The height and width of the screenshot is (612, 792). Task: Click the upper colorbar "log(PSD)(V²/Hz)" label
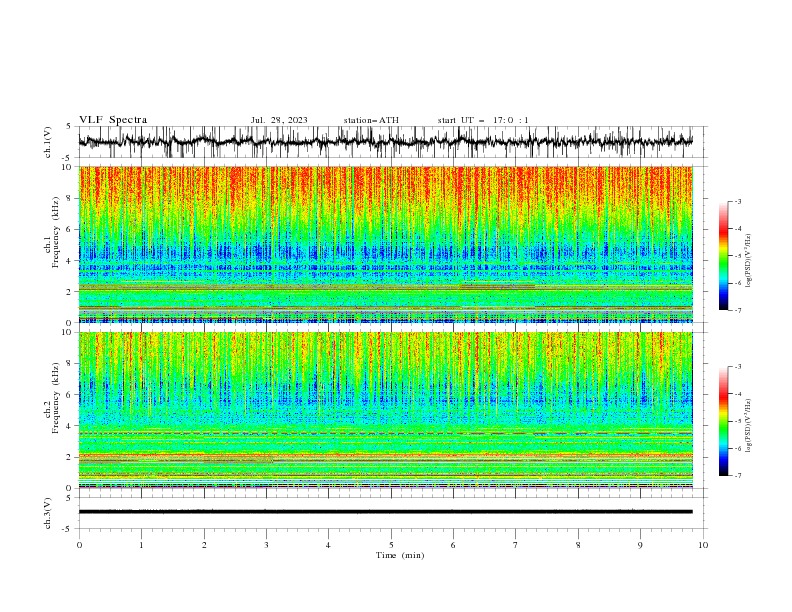pos(749,261)
